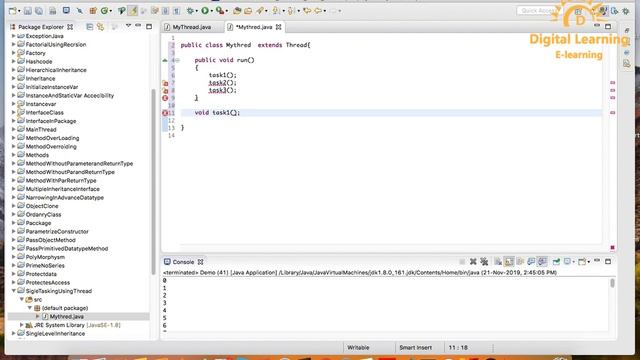The width and height of the screenshot is (640, 360).
Task: Open the Run button dropdown arrow
Action: tap(211, 11)
